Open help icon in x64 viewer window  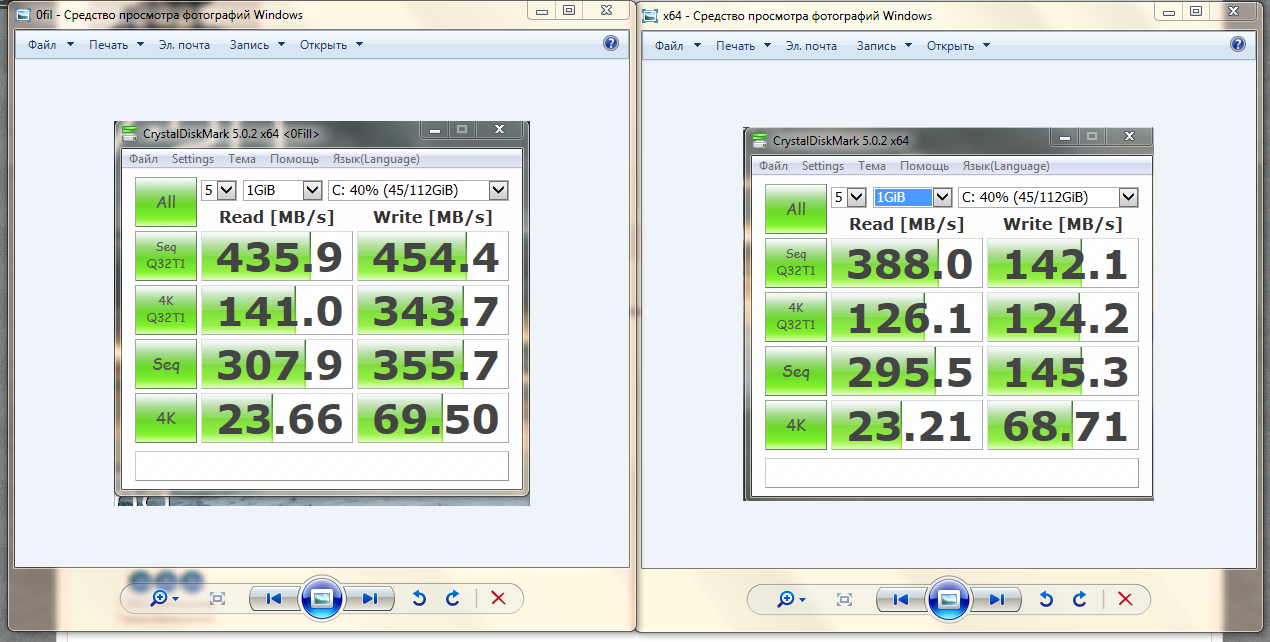point(1238,45)
